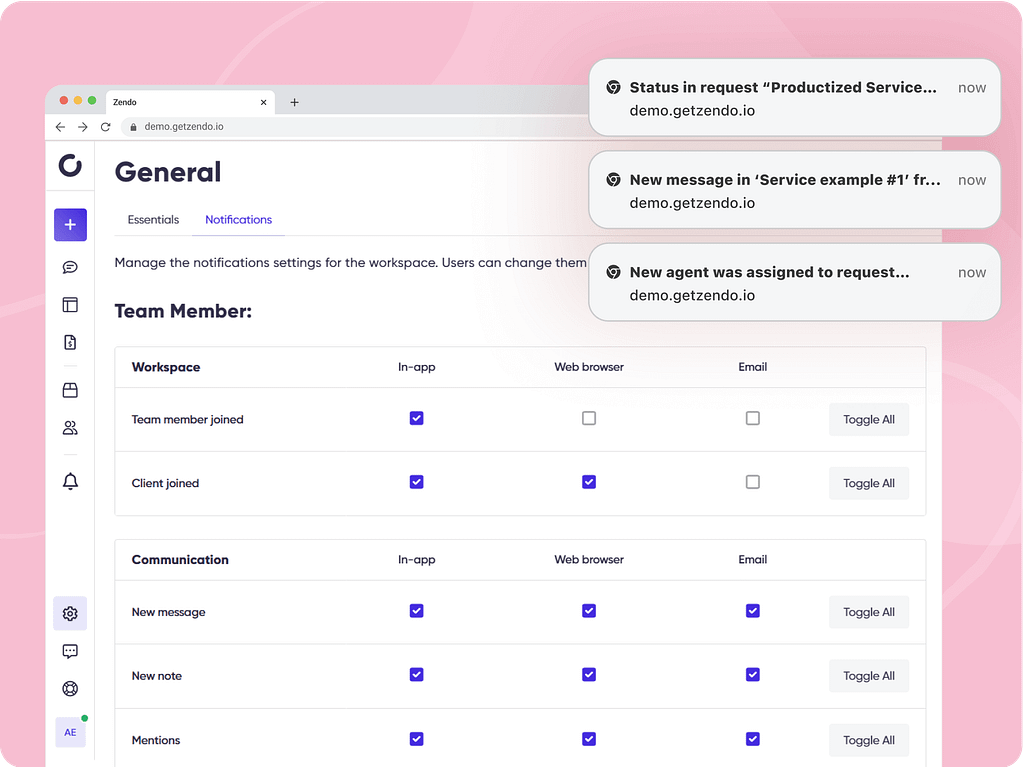Close the Zendo browser tab
The height and width of the screenshot is (767, 1023).
(264, 102)
